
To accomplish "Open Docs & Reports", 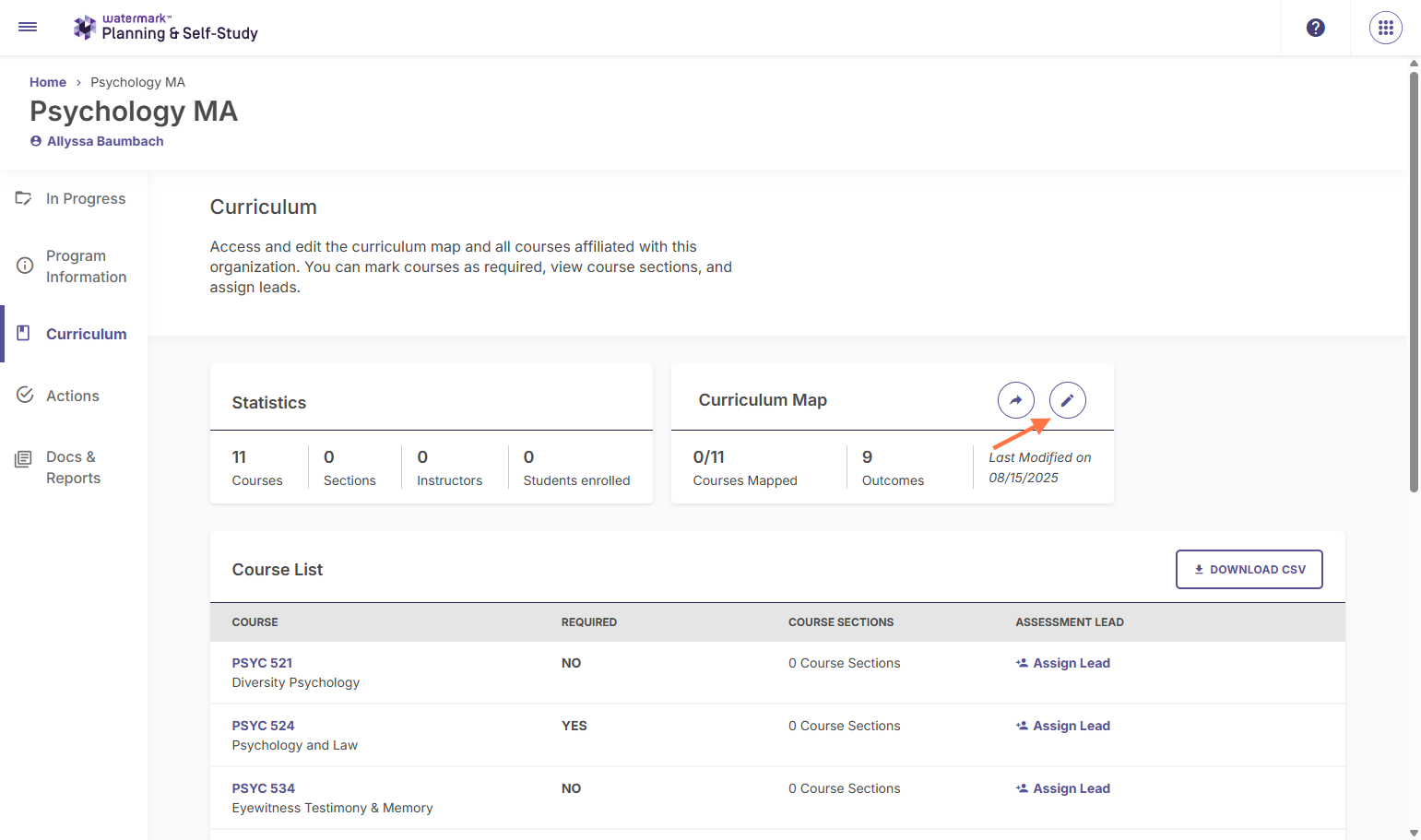I will 74,467.
